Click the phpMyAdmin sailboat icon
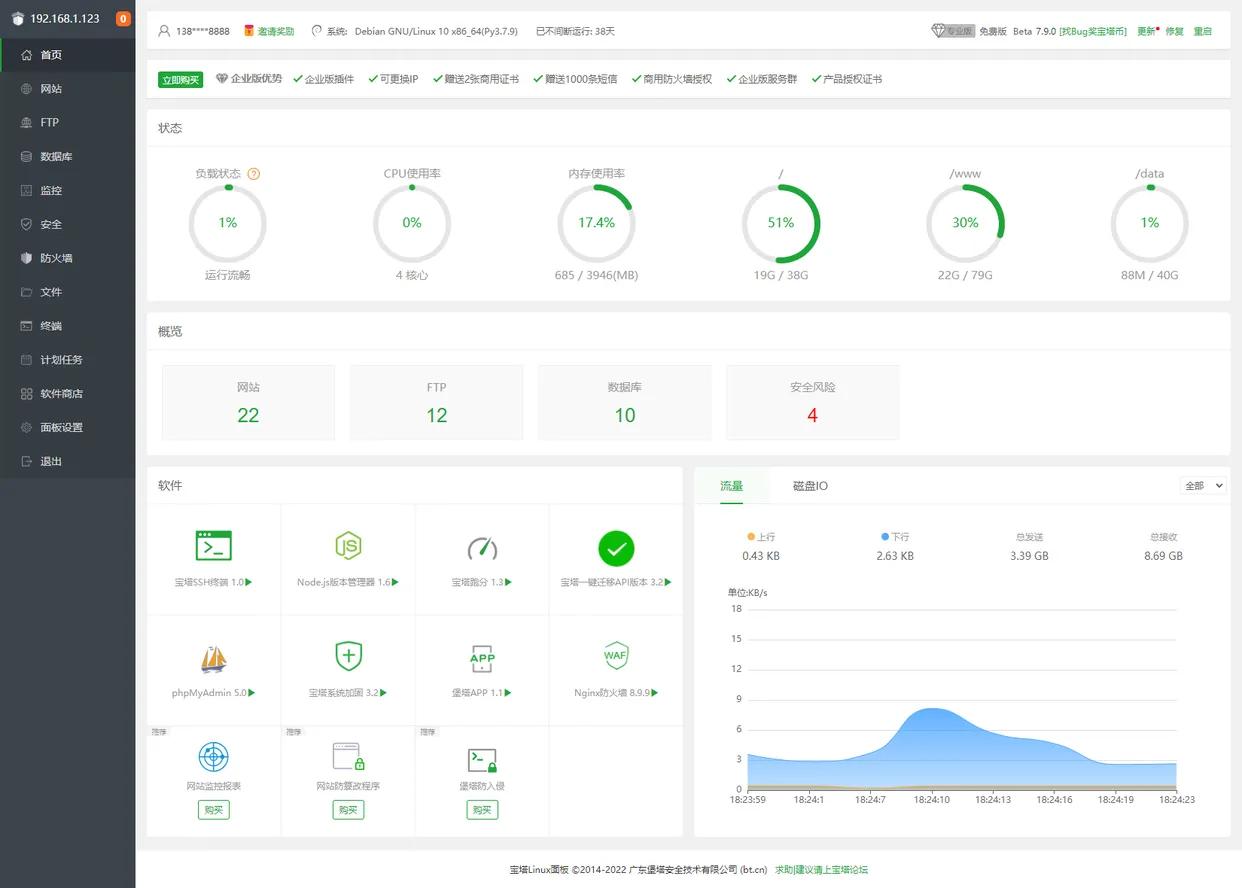This screenshot has height=888, width=1242. point(213,658)
